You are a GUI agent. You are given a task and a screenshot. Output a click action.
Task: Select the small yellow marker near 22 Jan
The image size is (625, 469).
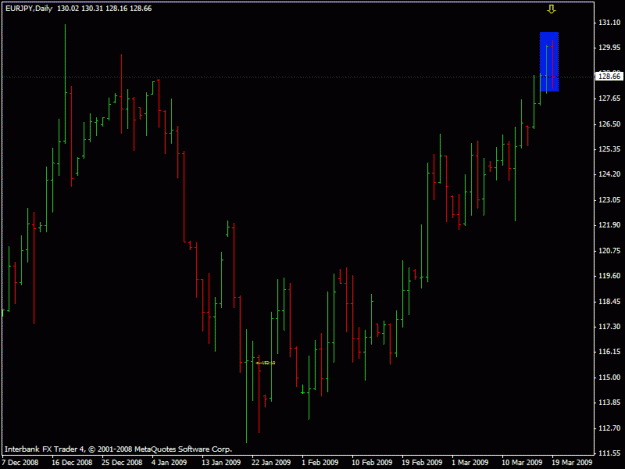(x=265, y=363)
